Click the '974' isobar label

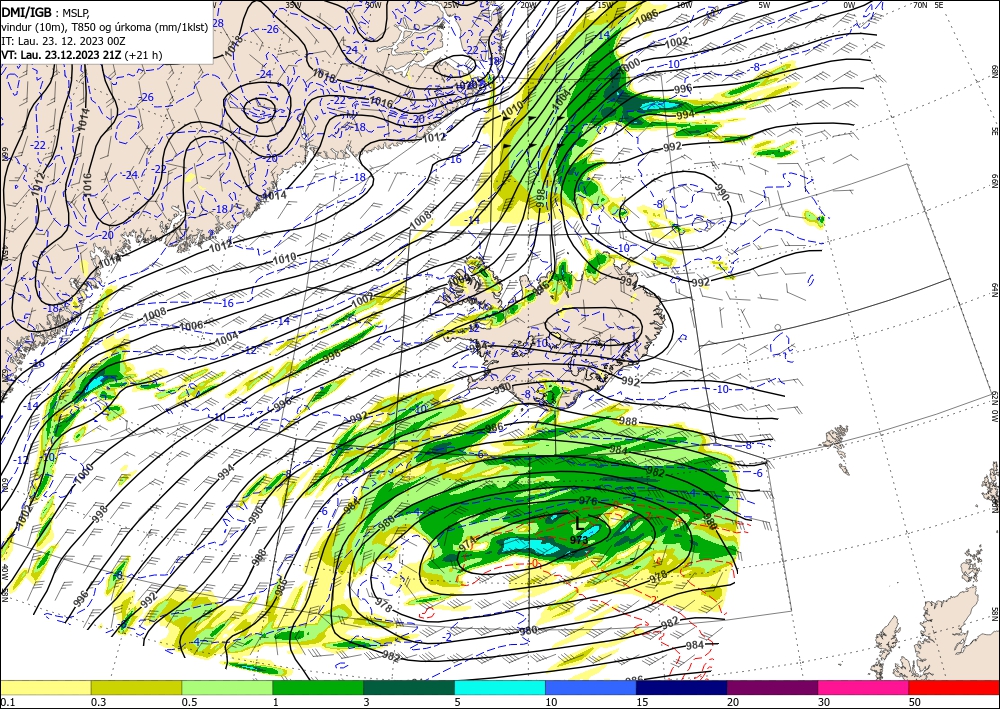click(467, 543)
